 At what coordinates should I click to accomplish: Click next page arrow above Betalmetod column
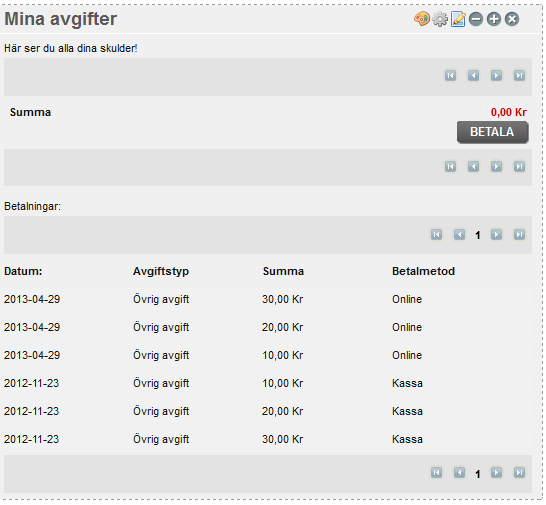496,234
